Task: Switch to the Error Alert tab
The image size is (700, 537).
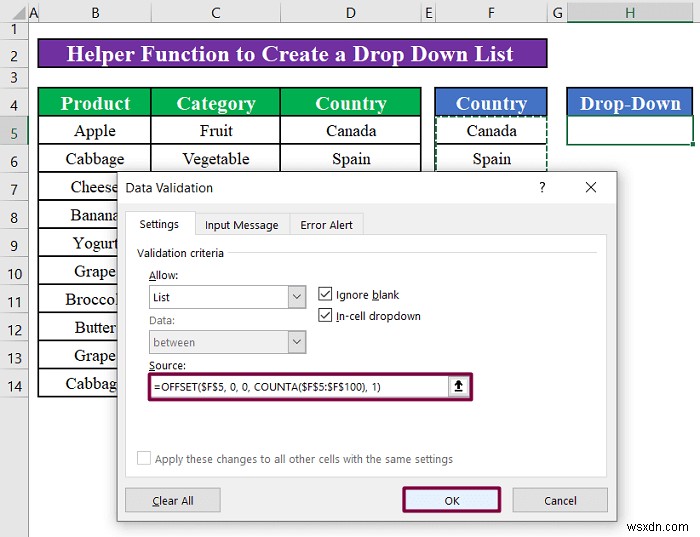Action: pos(326,225)
